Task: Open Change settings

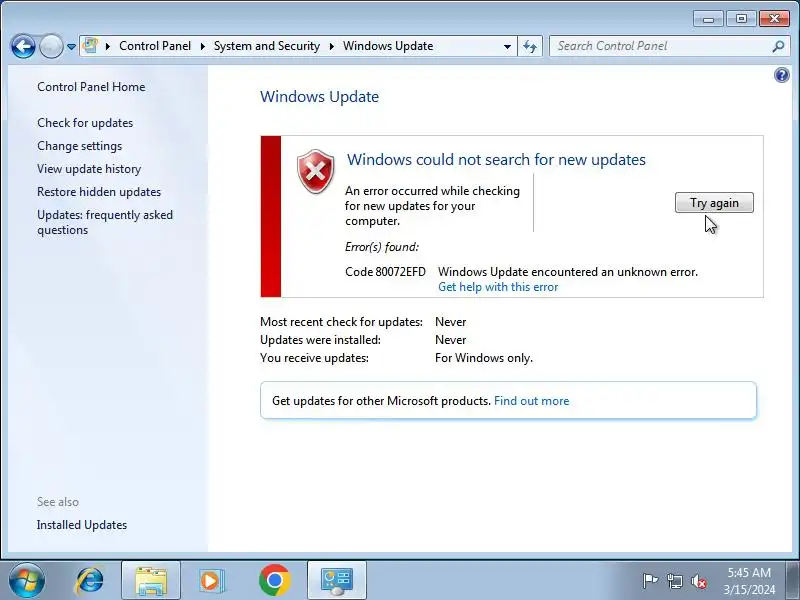Action: (80, 146)
